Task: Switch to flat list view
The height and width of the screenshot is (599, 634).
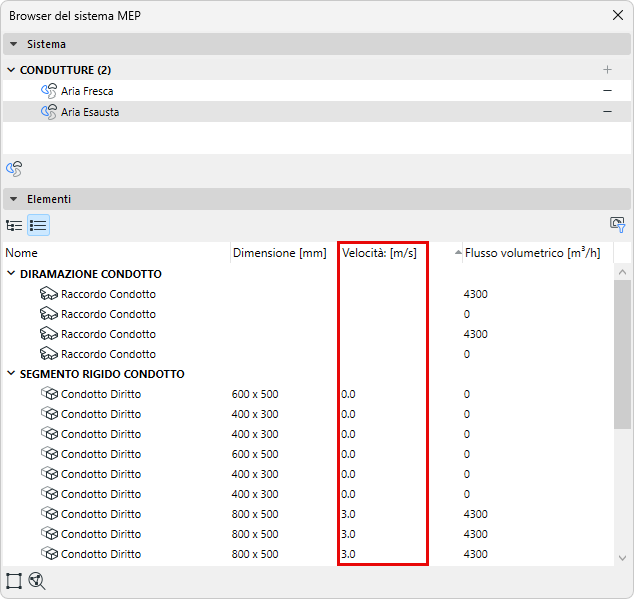Action: coord(38,225)
